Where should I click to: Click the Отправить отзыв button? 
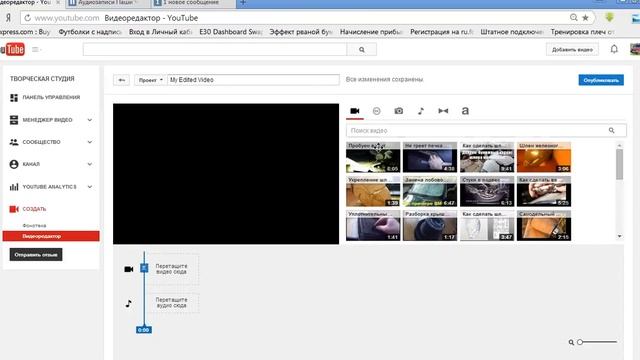click(x=36, y=255)
